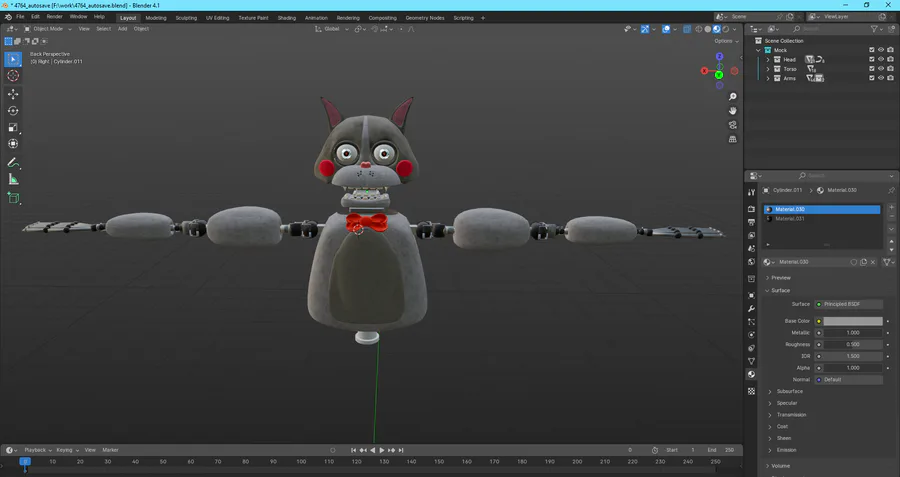Expand the Torso collection
Screen dimensions: 900x477
point(768,69)
